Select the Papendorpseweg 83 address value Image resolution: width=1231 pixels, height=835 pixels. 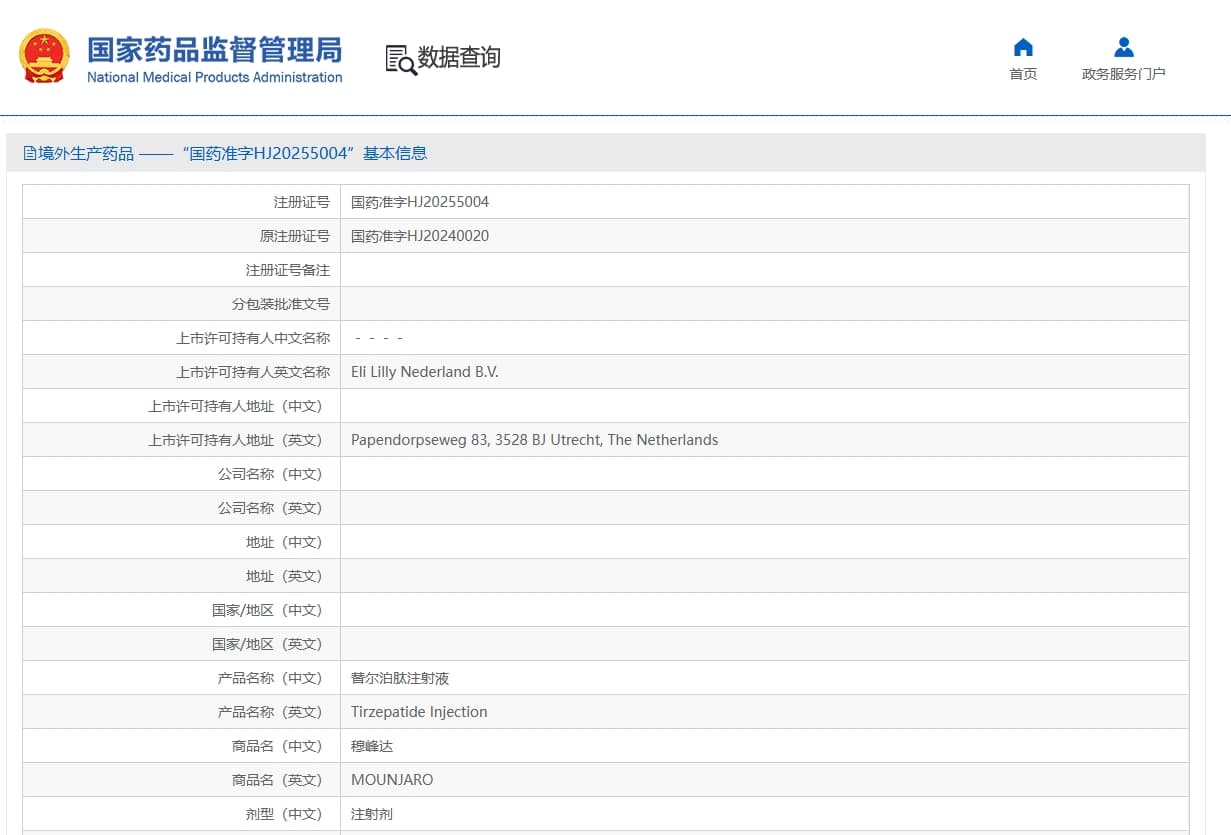click(534, 440)
